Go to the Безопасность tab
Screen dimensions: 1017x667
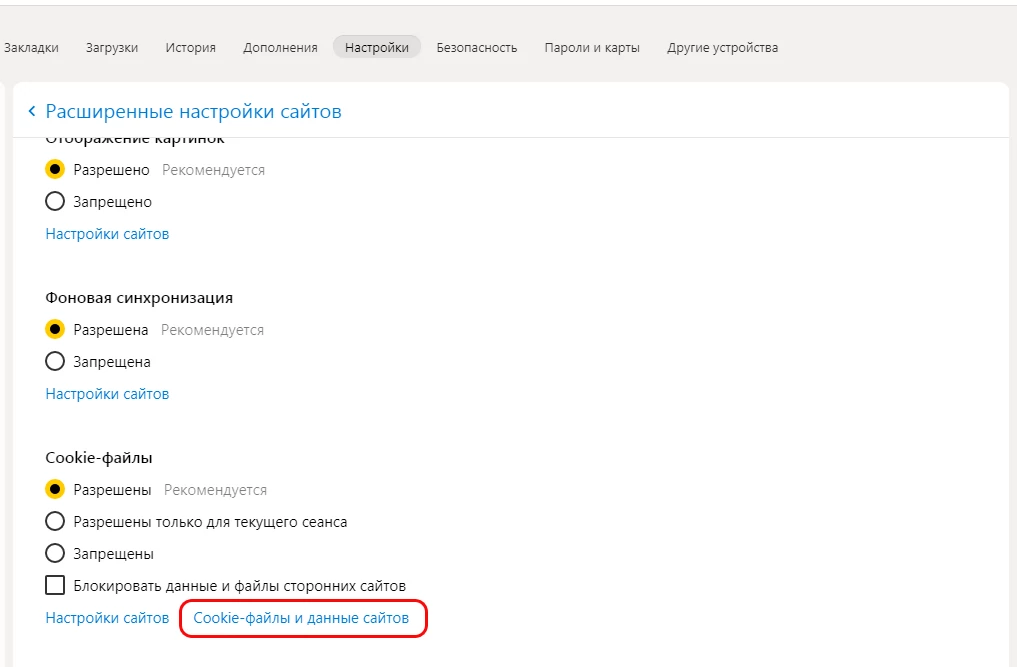pyautogui.click(x=476, y=47)
